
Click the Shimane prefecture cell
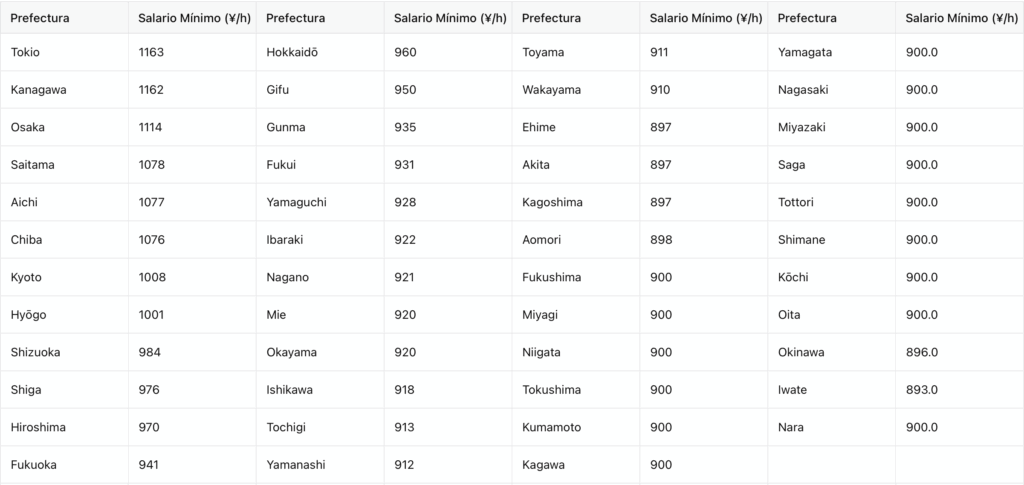[x=802, y=240]
